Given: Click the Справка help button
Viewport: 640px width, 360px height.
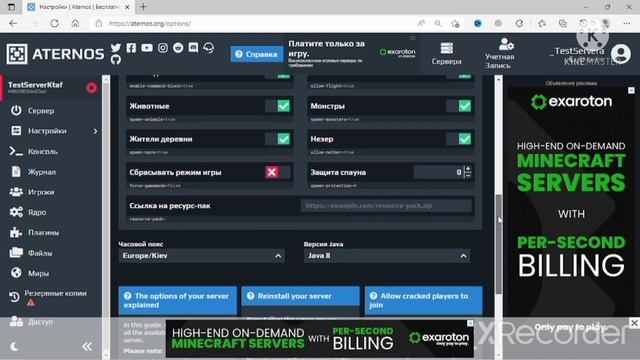Looking at the screenshot, I should click(257, 54).
